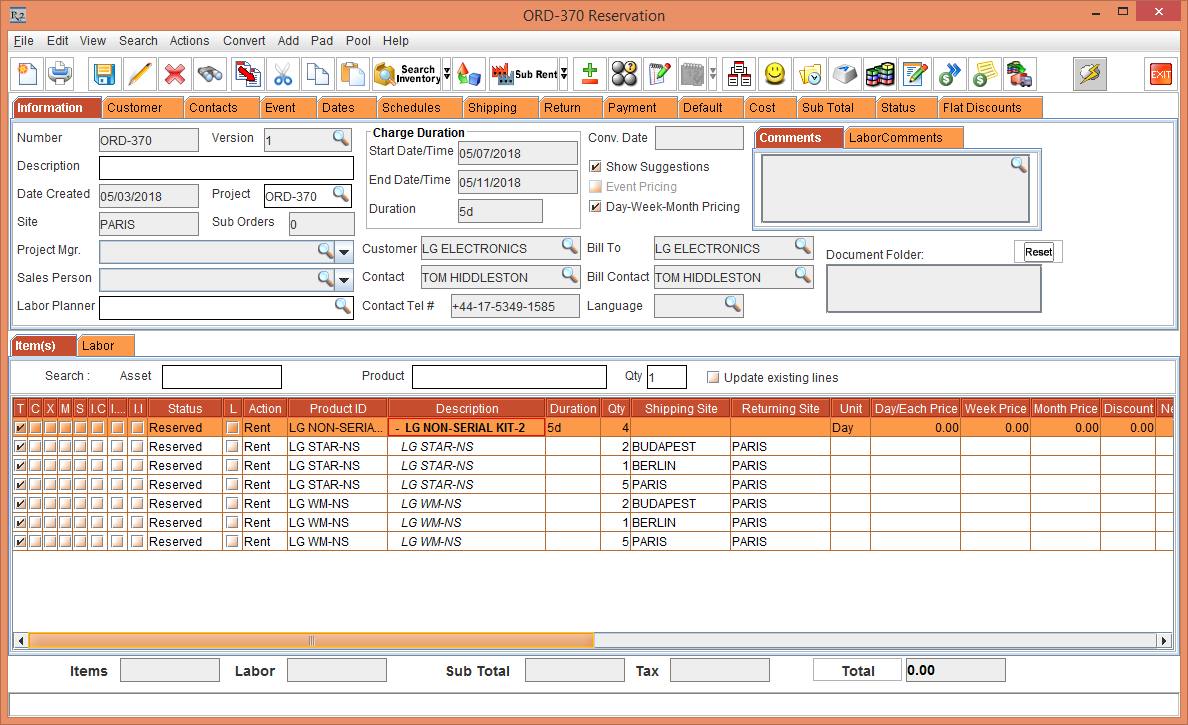
Task: Click the red X delete icon
Action: pyautogui.click(x=175, y=74)
